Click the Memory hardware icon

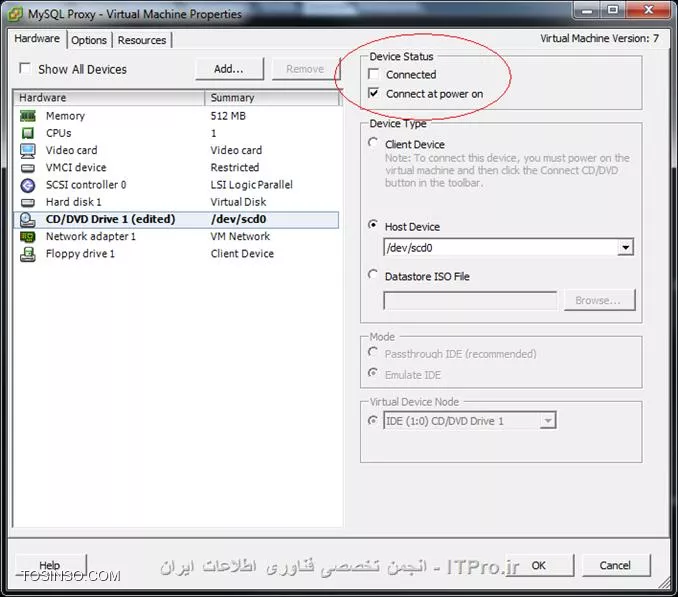tap(28, 116)
